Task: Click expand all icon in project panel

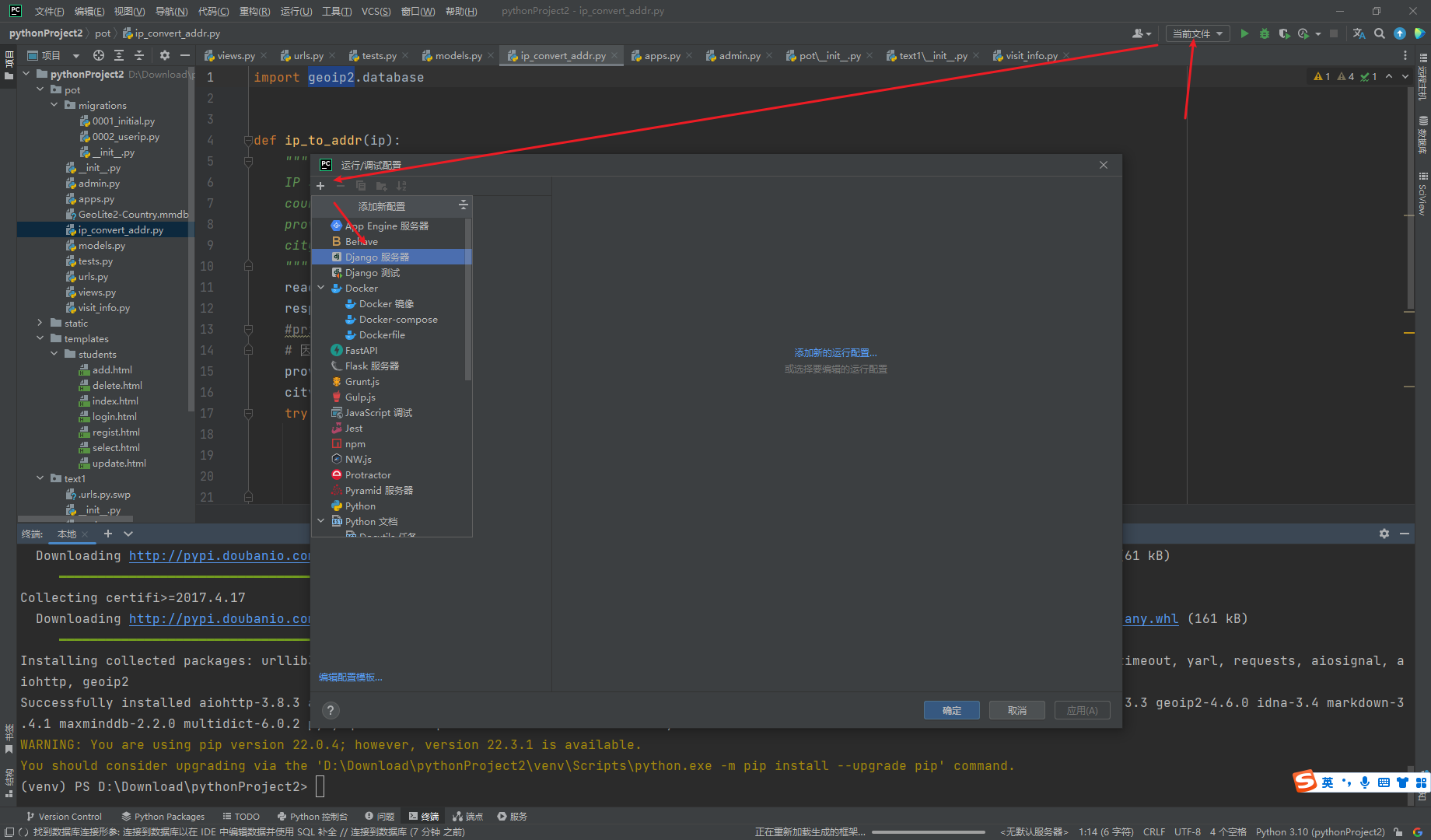Action: 119,55
